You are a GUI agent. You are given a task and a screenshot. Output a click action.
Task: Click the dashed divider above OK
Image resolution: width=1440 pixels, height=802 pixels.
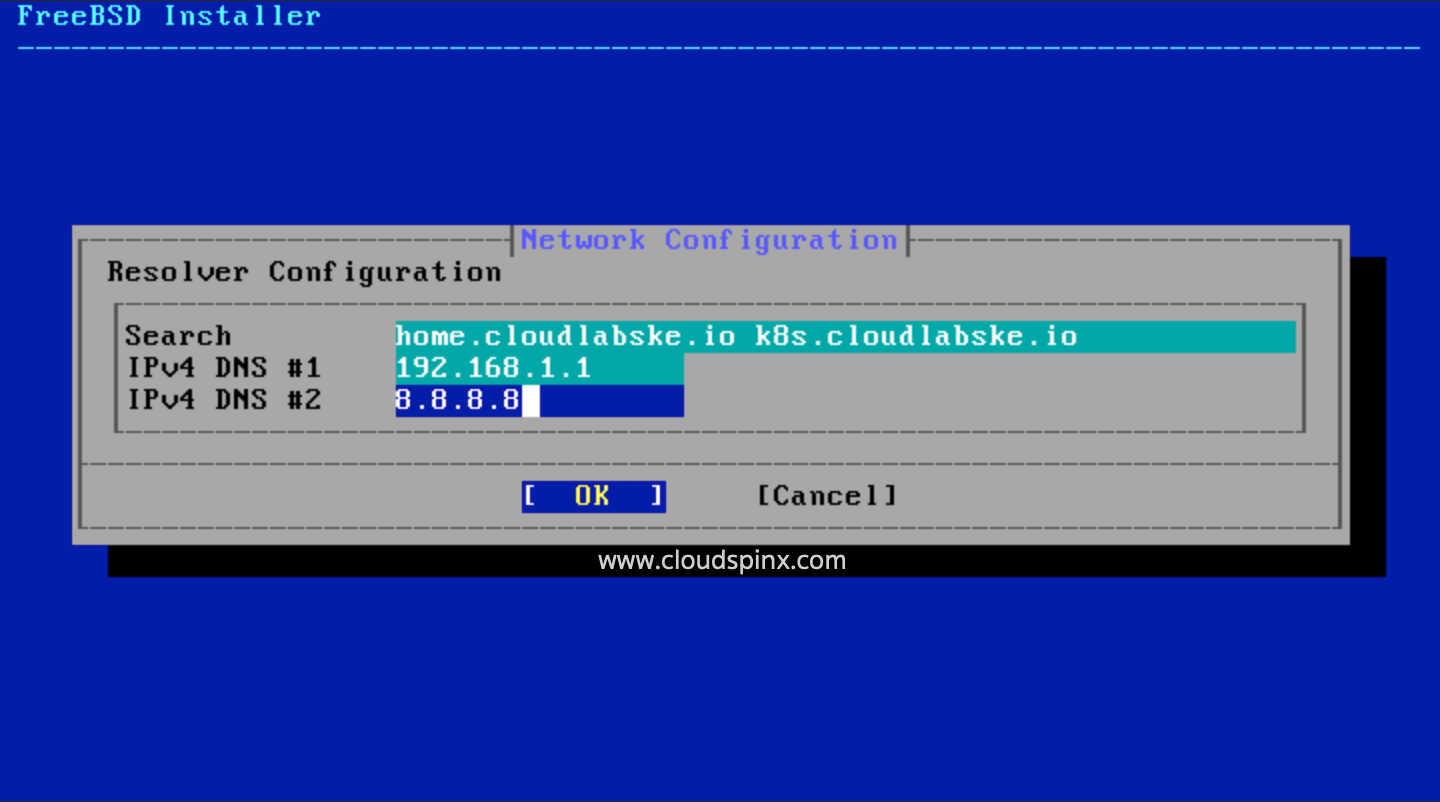710,463
